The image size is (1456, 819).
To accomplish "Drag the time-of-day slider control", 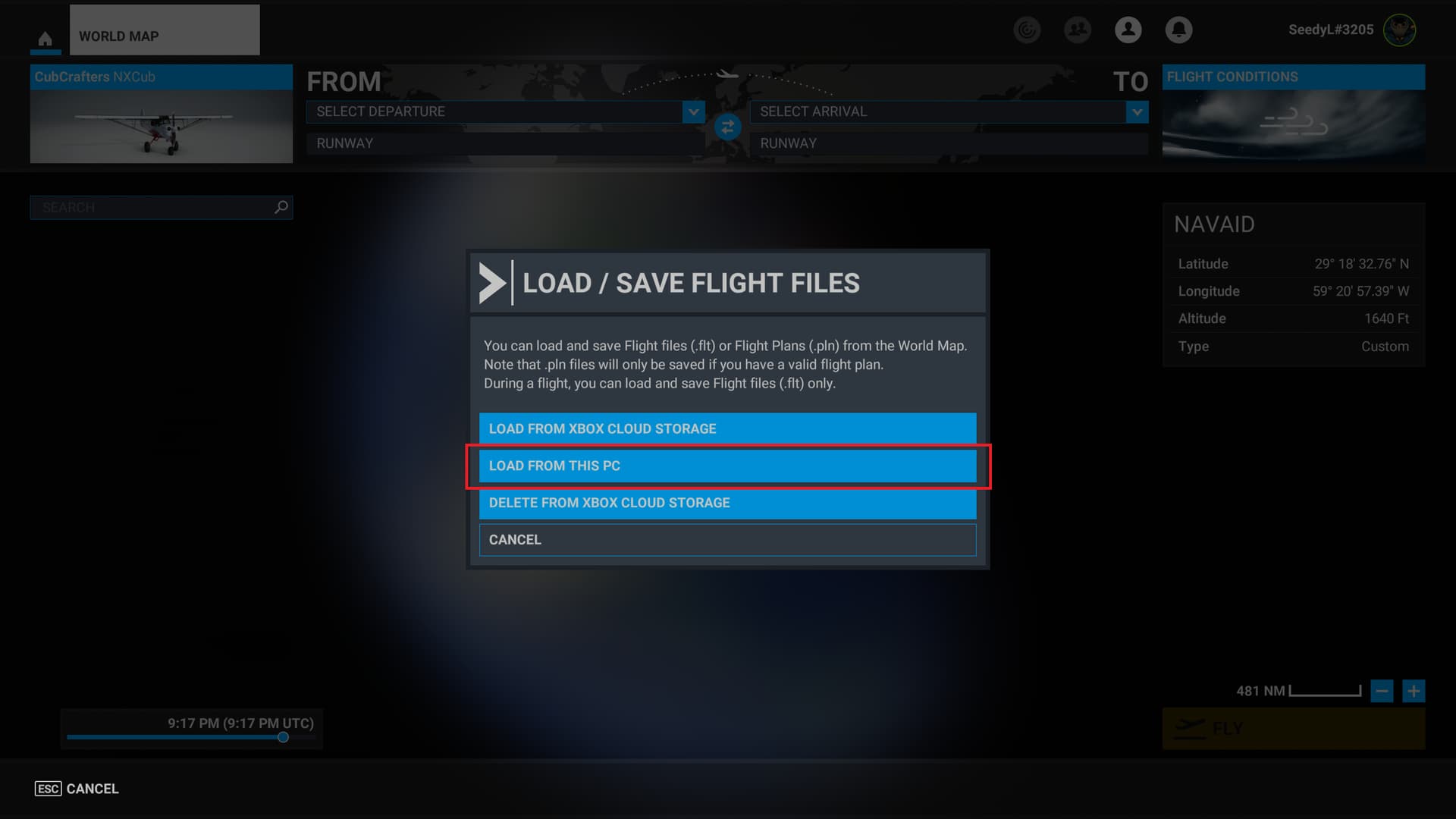I will tap(282, 738).
